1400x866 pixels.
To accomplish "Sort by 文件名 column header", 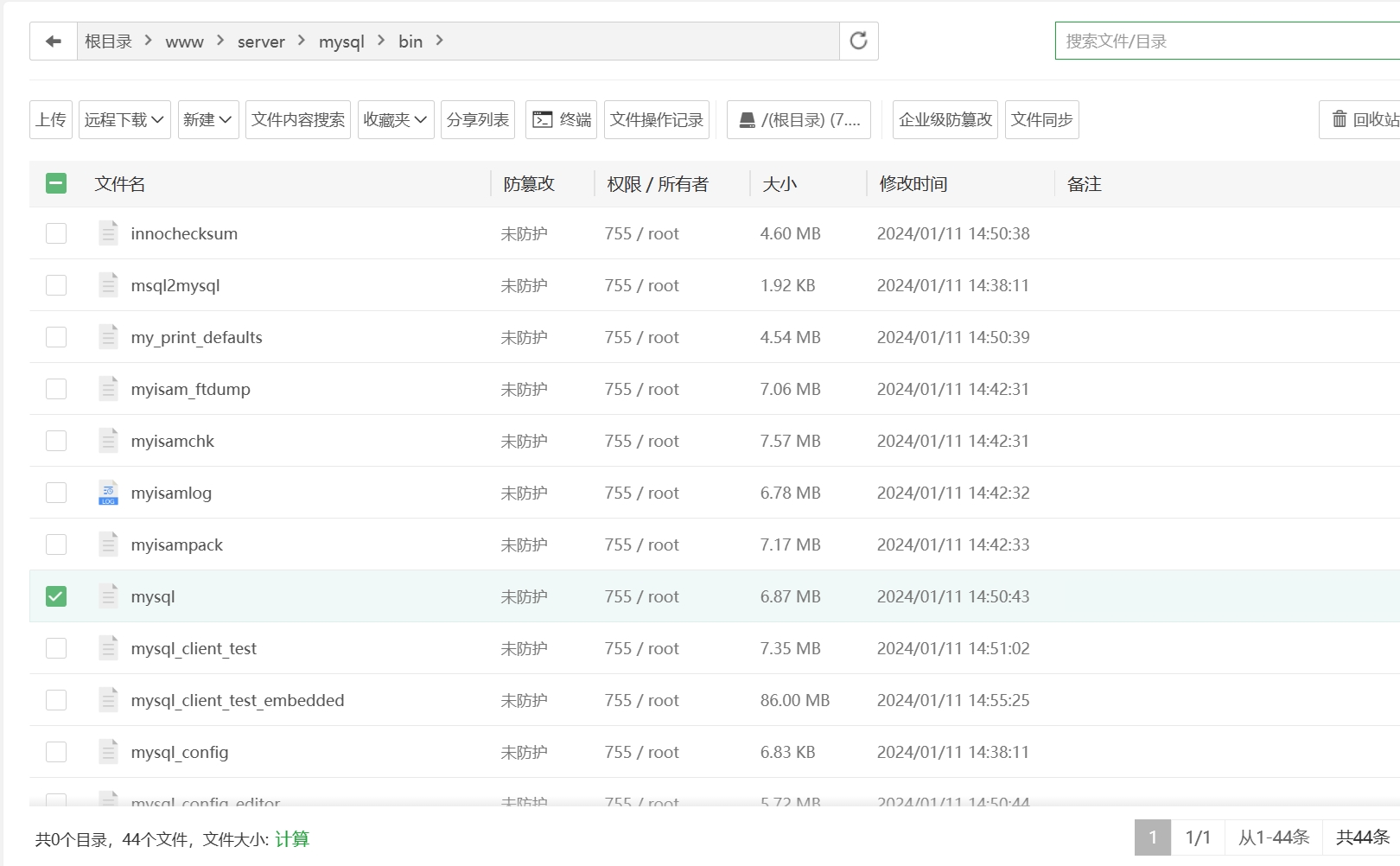I will tap(120, 184).
